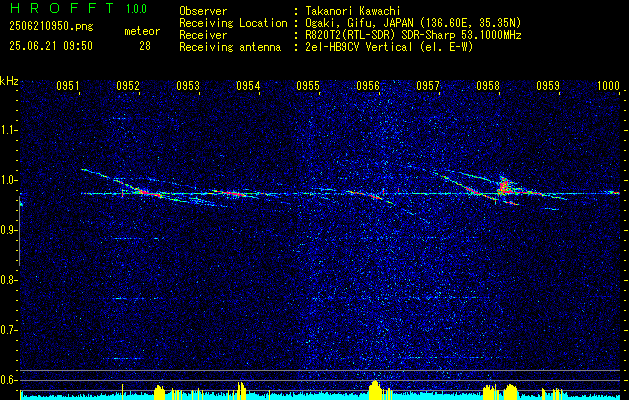The width and height of the screenshot is (629, 400).
Task: Click the Receiving Location label
Action: click(x=233, y=23)
